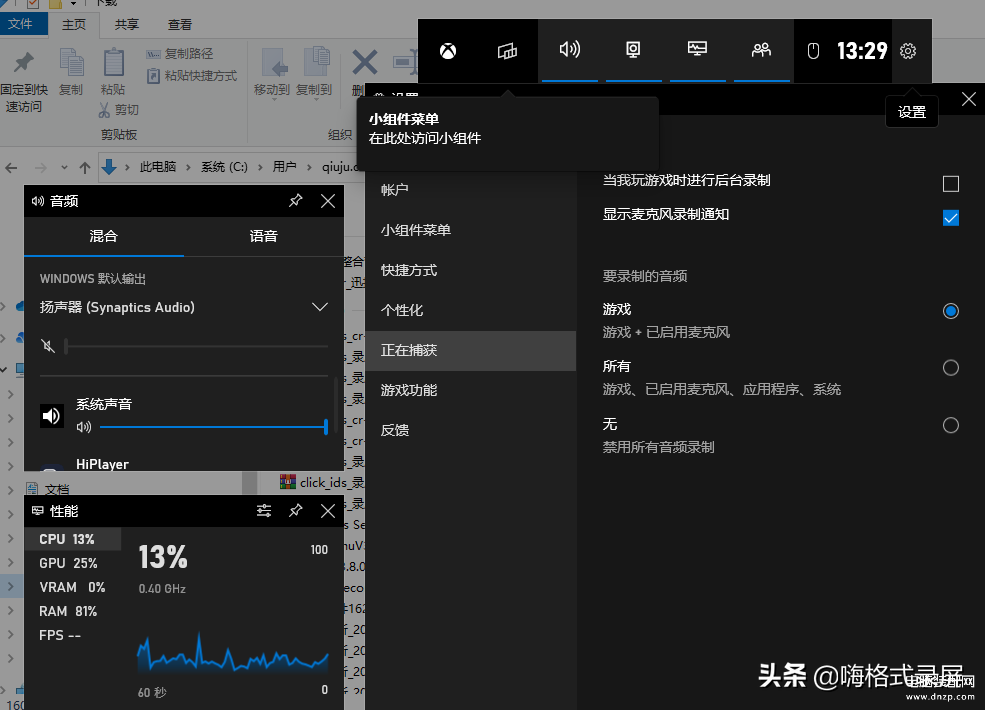The image size is (985, 710).
Task: Toggle the Performance widget monitor icon in Game Bar
Action: click(x=697, y=49)
